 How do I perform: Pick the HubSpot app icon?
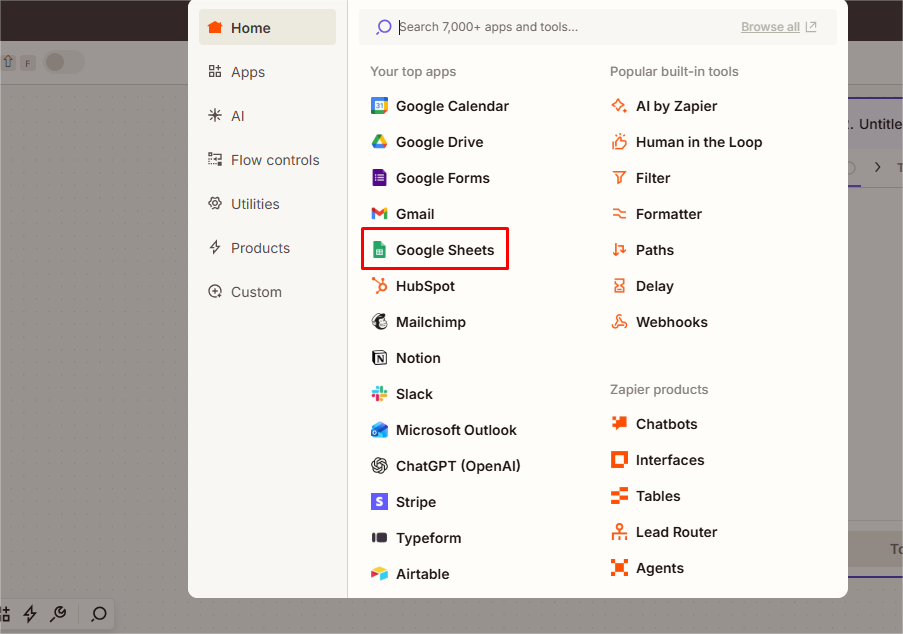(379, 286)
